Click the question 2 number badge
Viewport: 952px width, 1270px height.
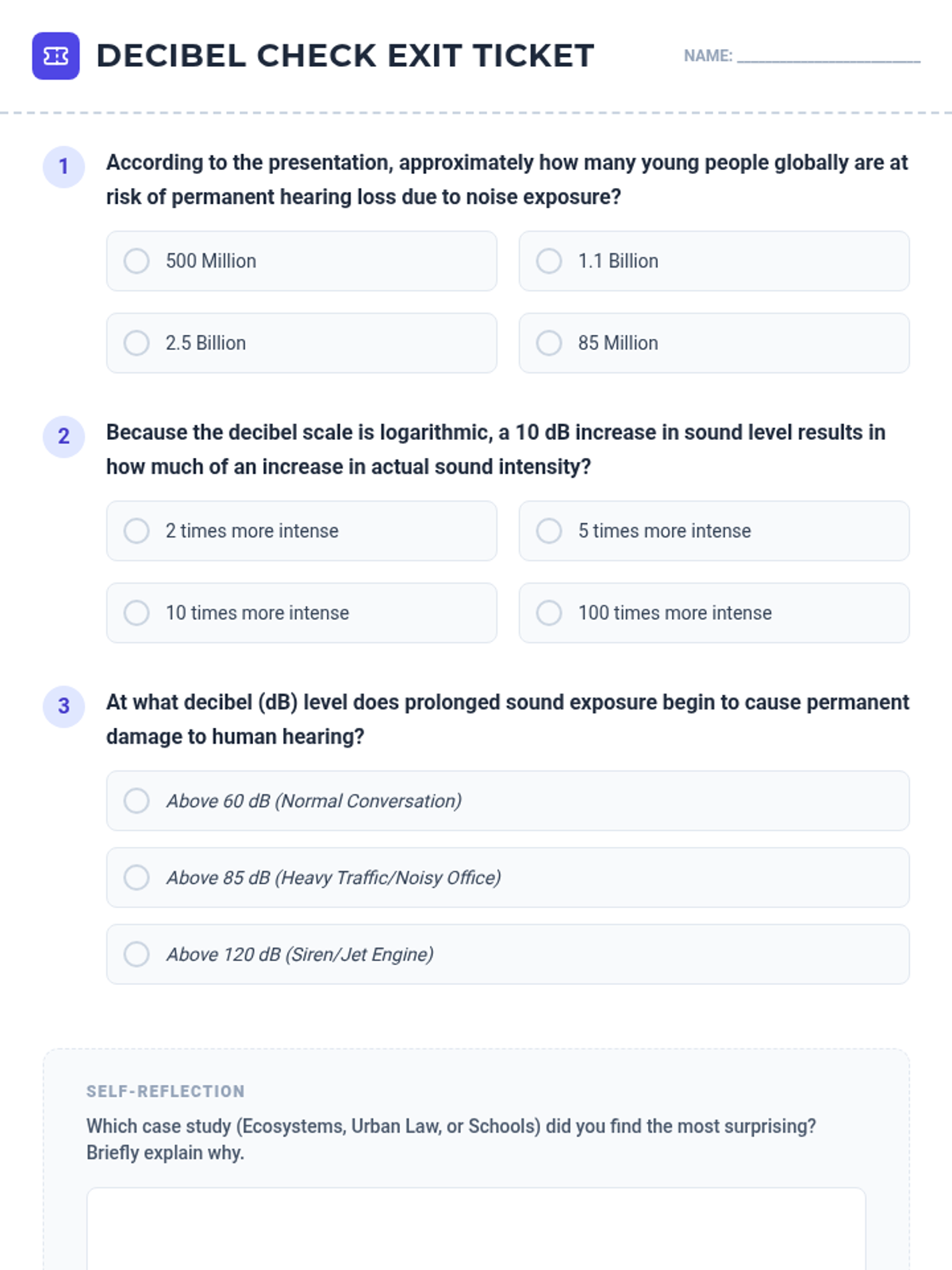pyautogui.click(x=63, y=437)
